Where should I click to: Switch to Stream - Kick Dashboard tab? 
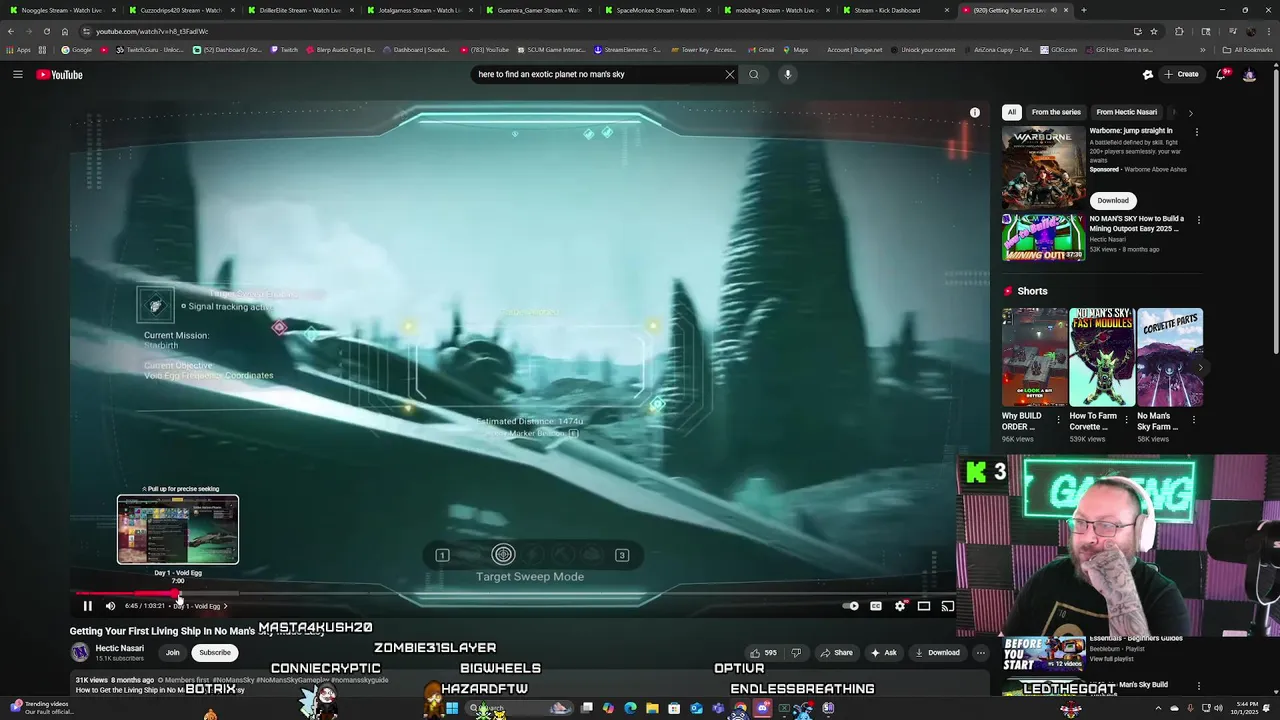[895, 10]
